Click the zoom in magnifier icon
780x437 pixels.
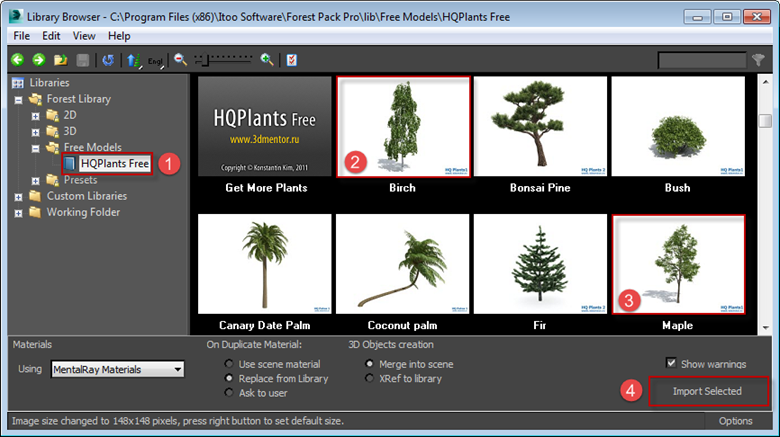267,60
